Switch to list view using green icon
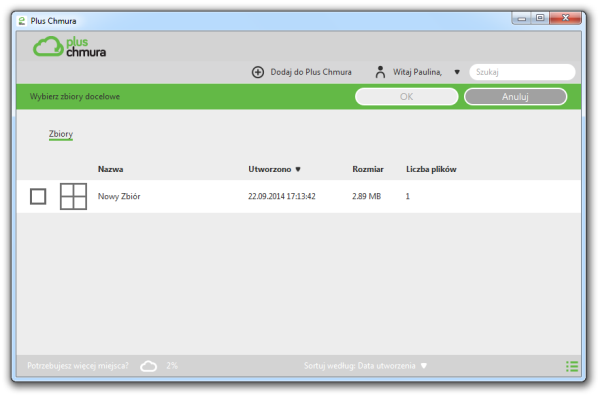Viewport: 598px width, 395px height. click(x=572, y=366)
